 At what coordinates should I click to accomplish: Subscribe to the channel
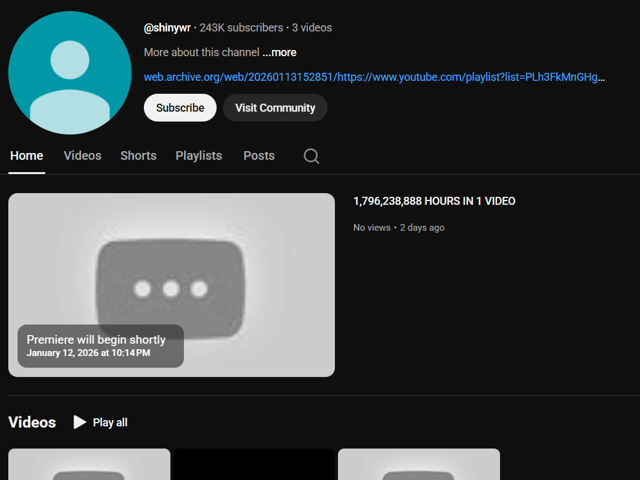[x=180, y=108]
